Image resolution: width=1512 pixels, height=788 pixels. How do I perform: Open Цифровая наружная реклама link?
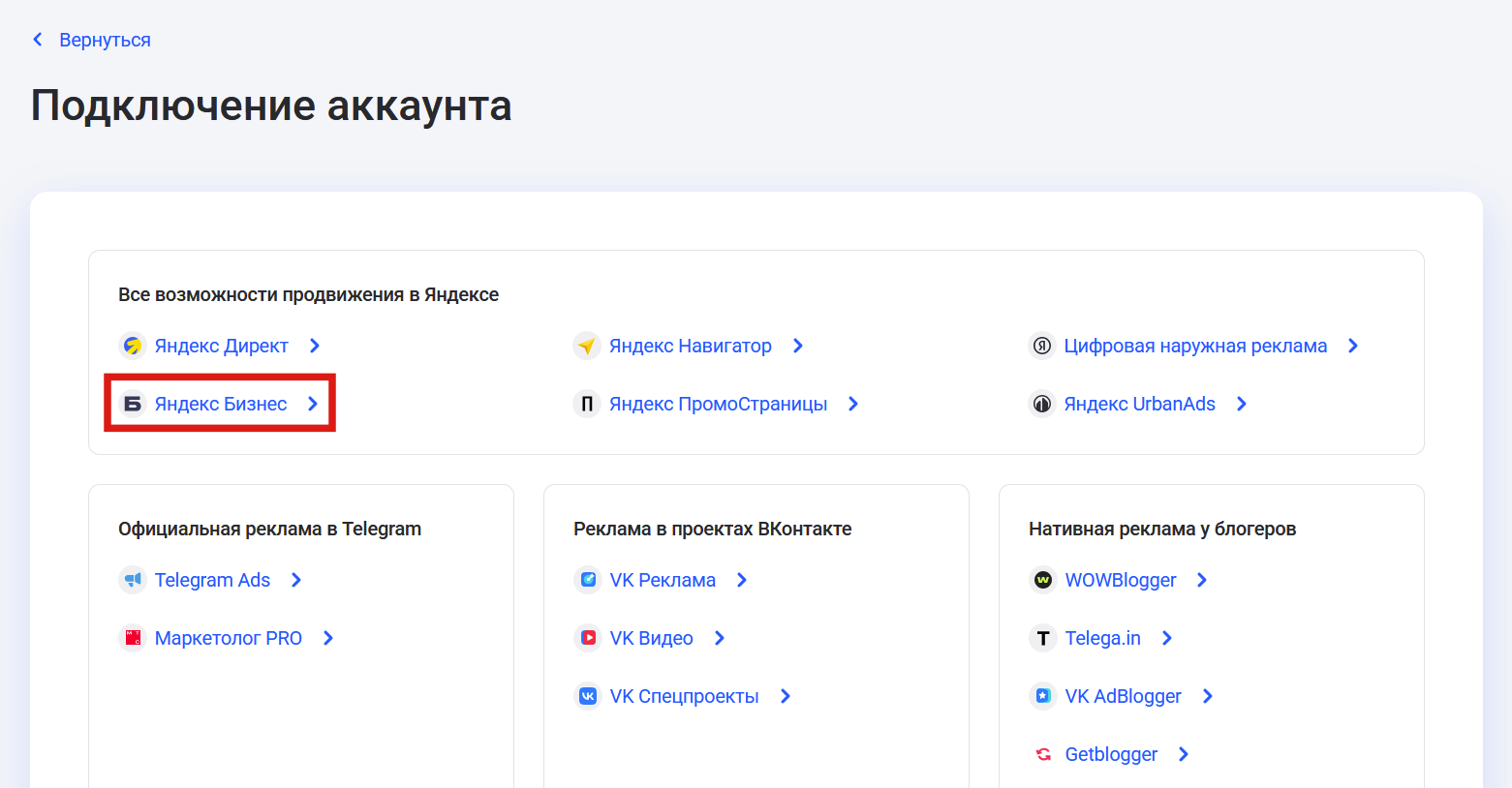[1195, 346]
